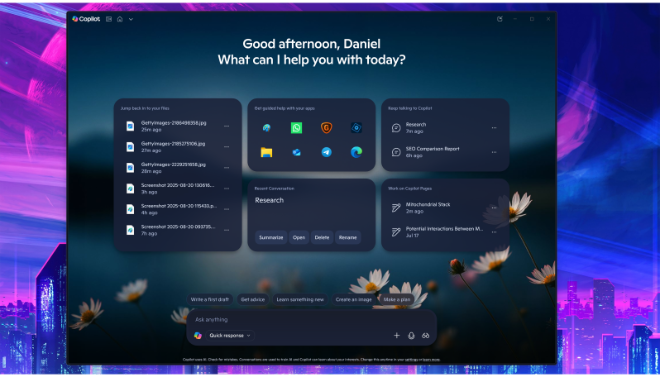The height and width of the screenshot is (377, 660).
Task: Select the Create an image suggestion chip
Action: [x=354, y=300]
